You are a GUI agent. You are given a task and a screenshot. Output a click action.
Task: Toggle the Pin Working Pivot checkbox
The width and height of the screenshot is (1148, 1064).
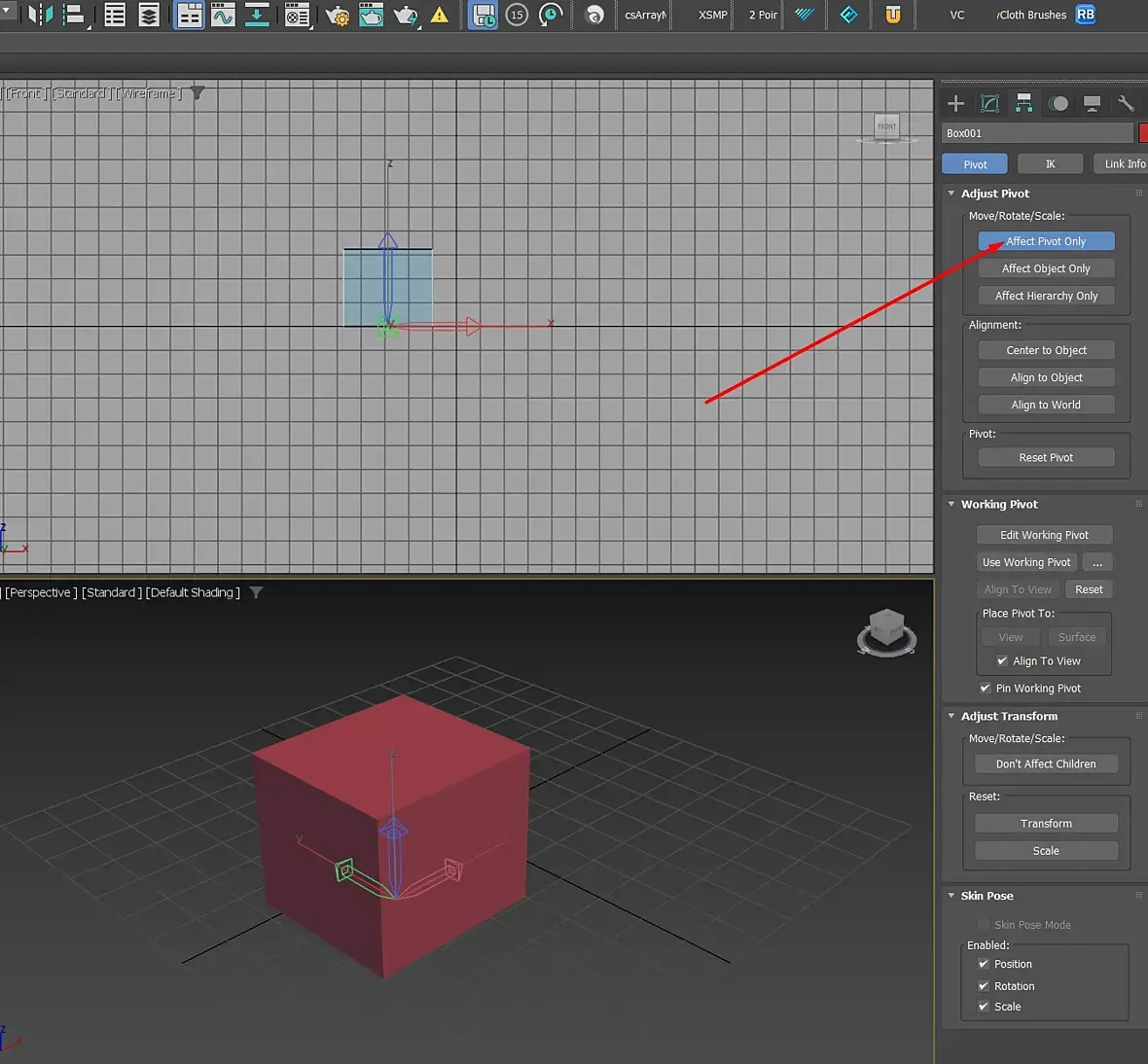coord(985,688)
